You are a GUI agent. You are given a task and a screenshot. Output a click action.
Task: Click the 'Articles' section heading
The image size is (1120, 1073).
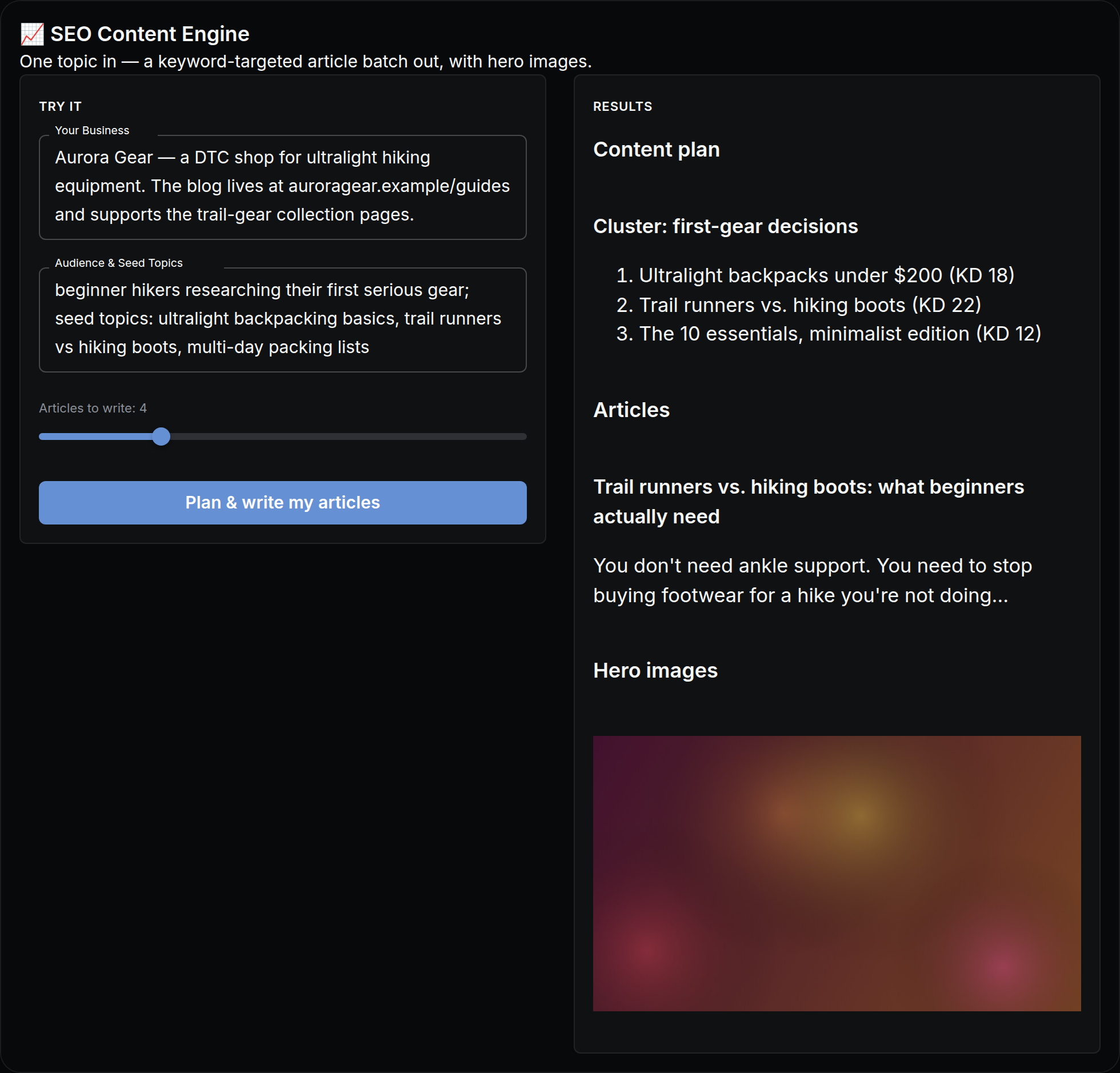pyautogui.click(x=631, y=410)
